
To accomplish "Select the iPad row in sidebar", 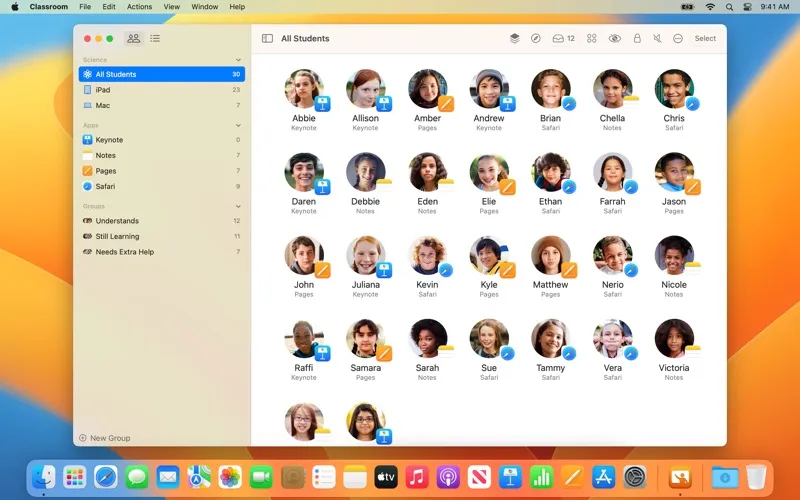I will pyautogui.click(x=162, y=89).
